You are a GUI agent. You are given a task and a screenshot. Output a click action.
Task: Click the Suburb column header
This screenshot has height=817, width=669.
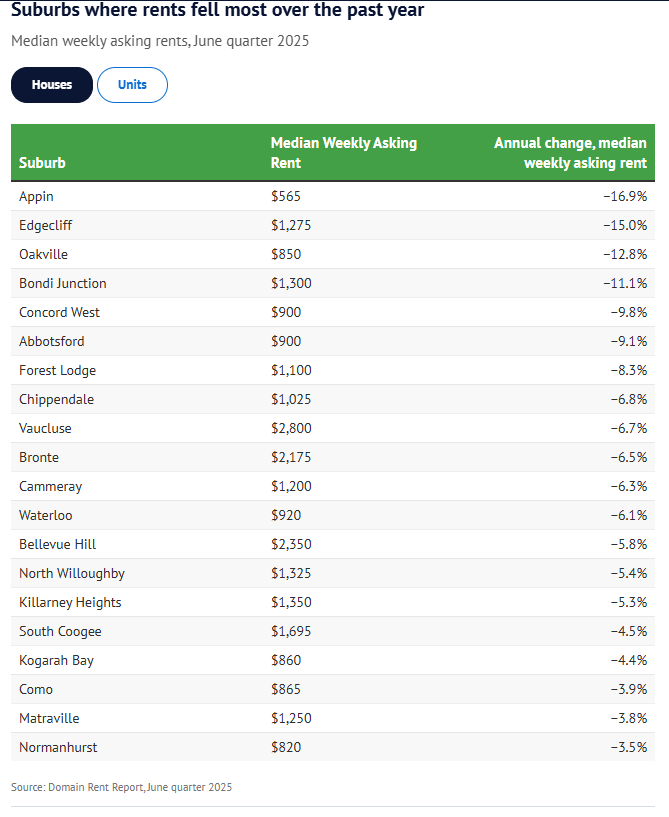click(x=42, y=163)
